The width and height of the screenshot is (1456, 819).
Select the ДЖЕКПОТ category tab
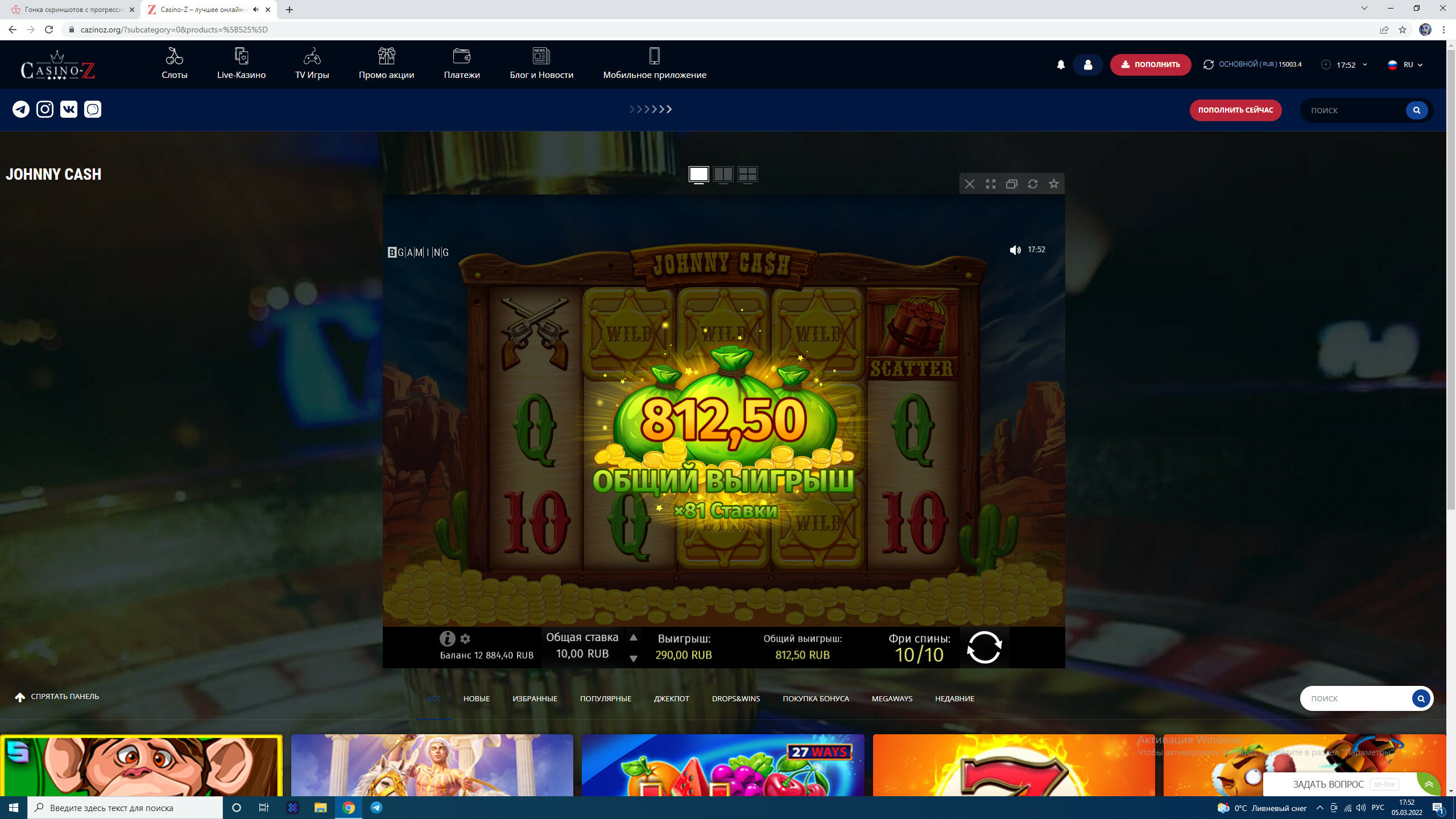[671, 698]
